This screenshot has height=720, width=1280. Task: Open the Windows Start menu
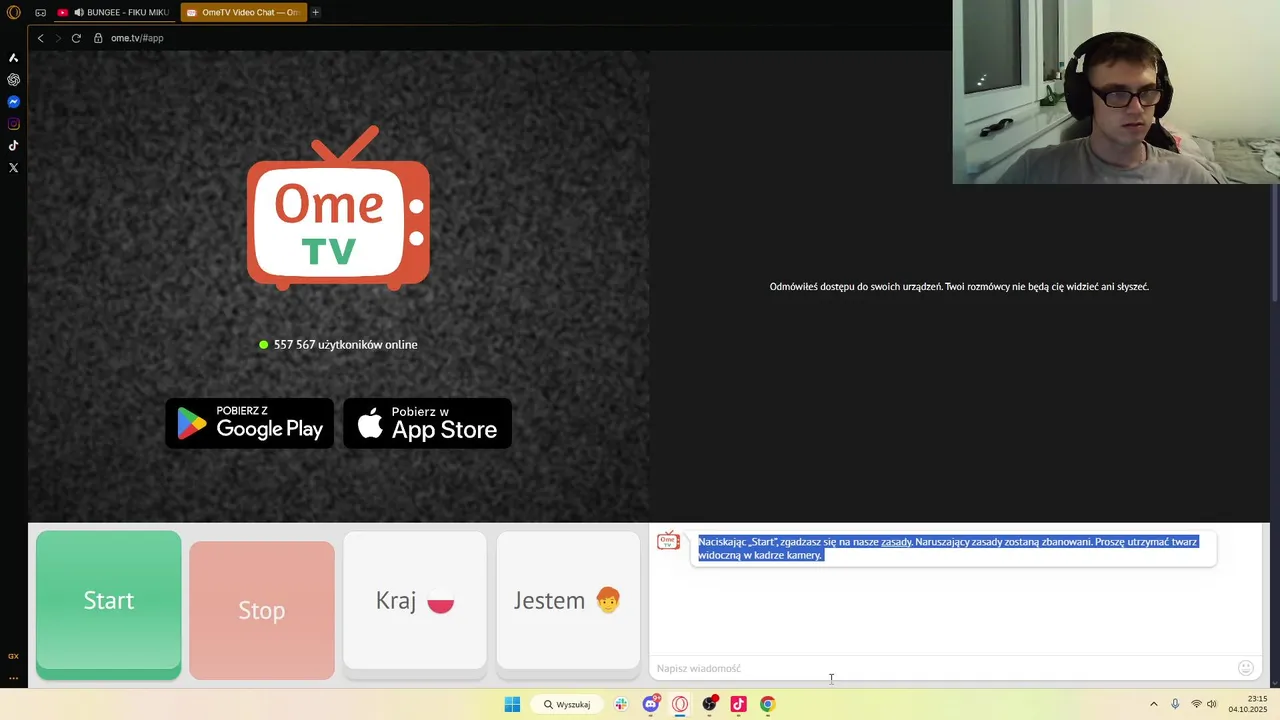(x=512, y=704)
